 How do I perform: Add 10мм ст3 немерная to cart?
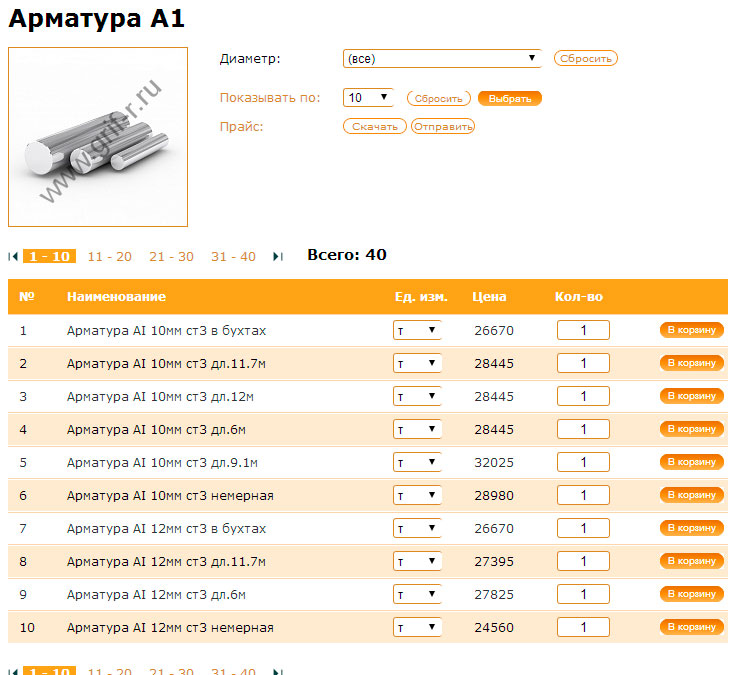pyautogui.click(x=691, y=495)
